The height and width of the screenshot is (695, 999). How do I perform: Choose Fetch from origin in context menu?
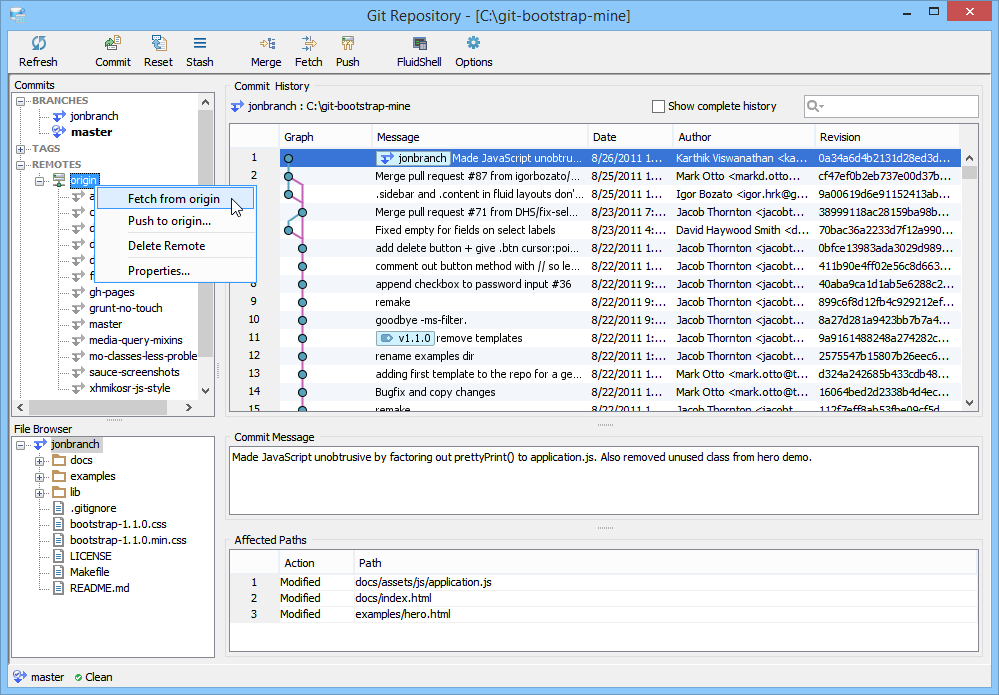[173, 199]
